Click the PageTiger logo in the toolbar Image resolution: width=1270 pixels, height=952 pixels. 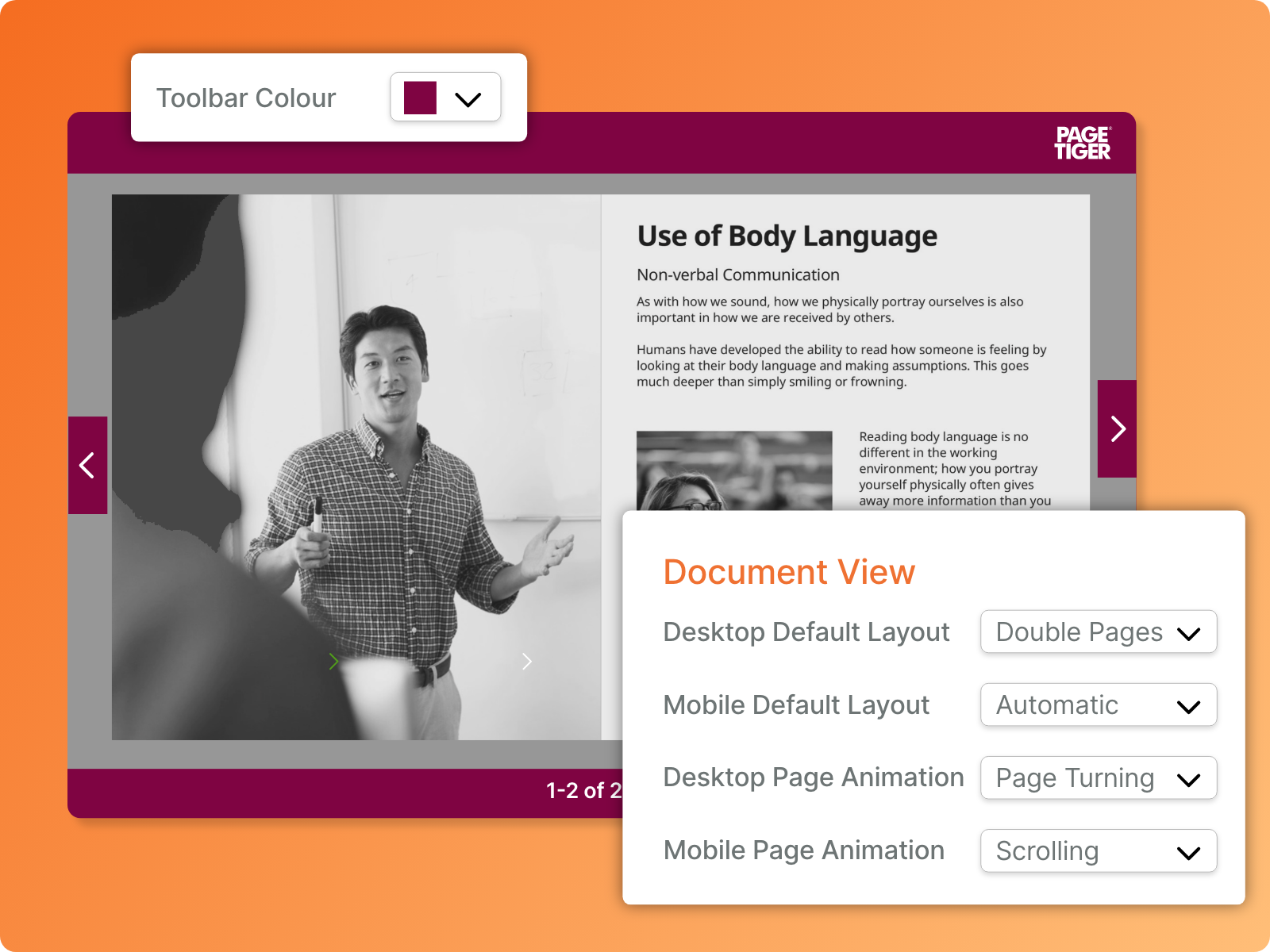point(1083,143)
